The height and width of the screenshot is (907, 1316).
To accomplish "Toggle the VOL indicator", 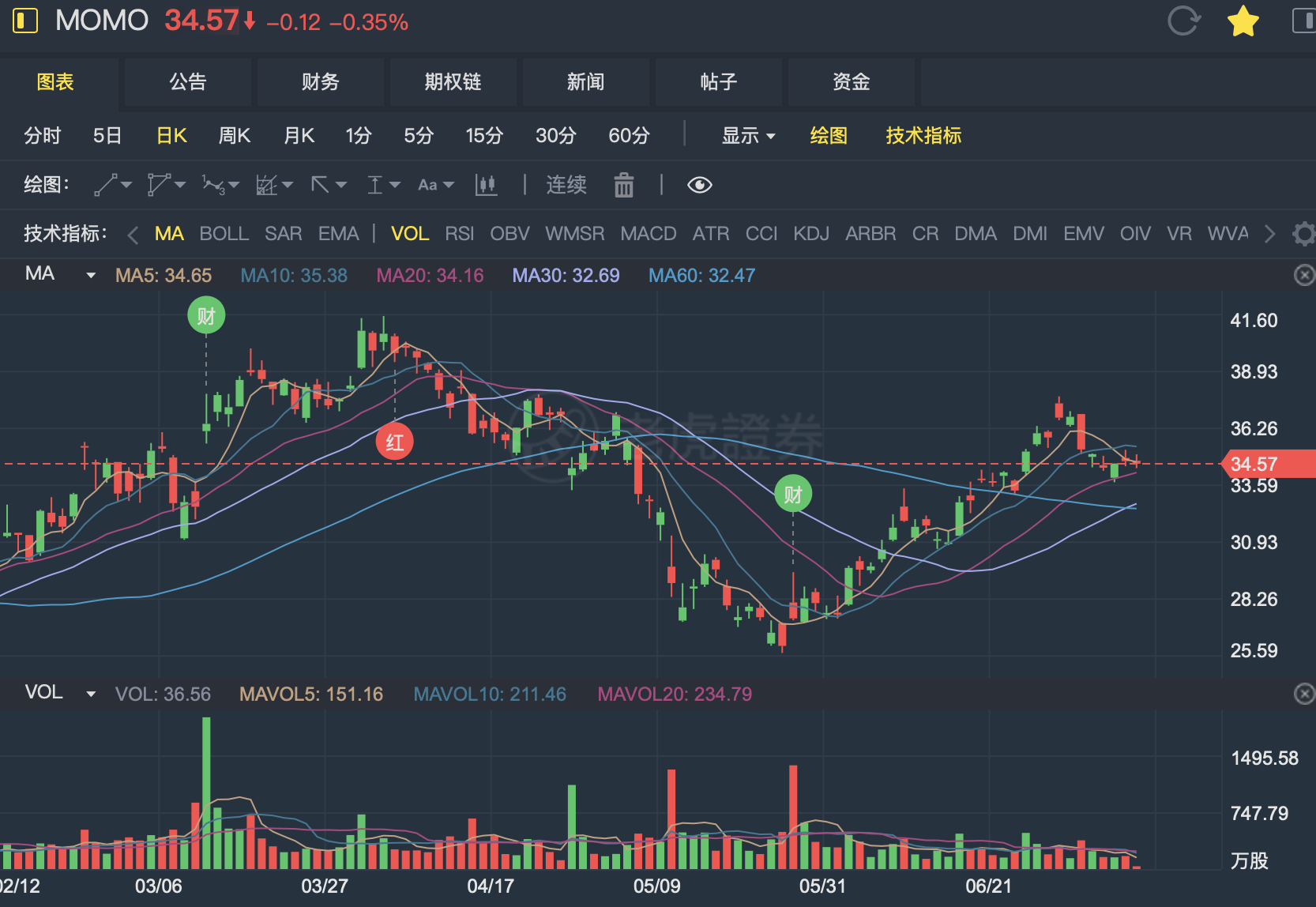I will 410,234.
